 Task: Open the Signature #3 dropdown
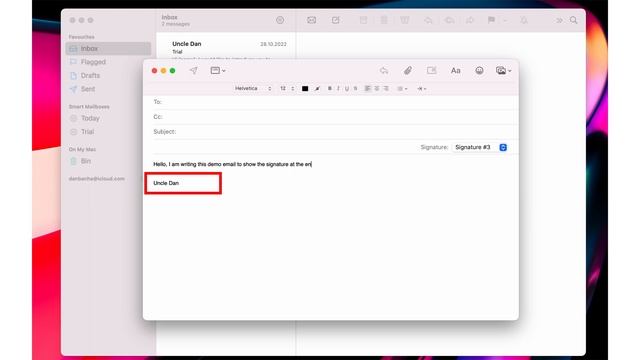coord(480,147)
